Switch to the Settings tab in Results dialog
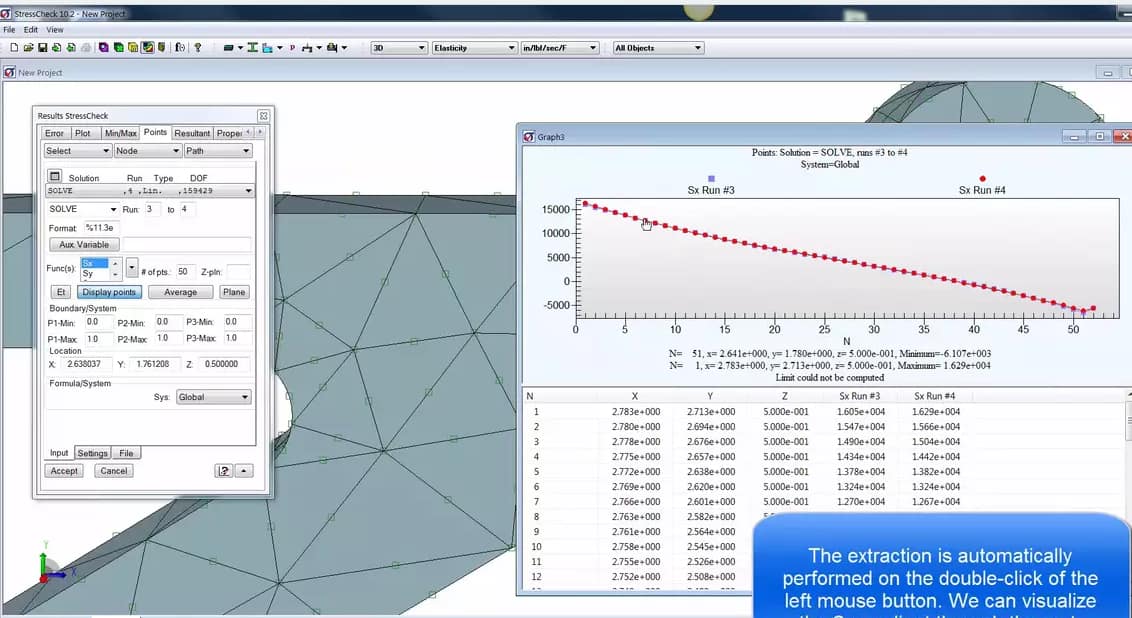Viewport: 1132px width, 618px height. 91,453
